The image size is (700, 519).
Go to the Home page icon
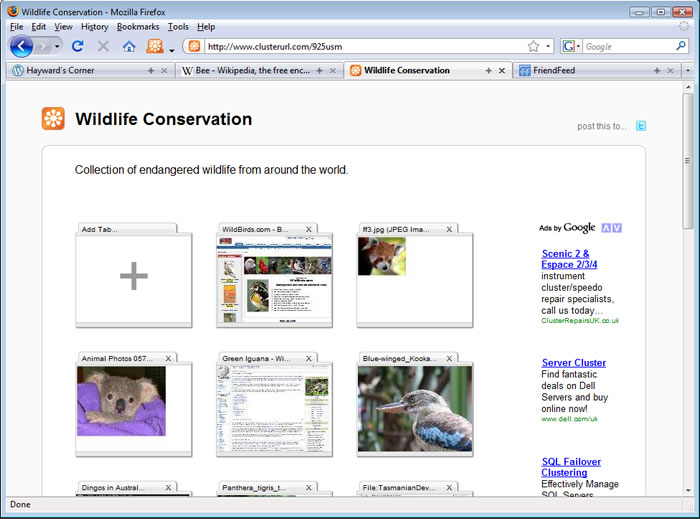tap(129, 46)
